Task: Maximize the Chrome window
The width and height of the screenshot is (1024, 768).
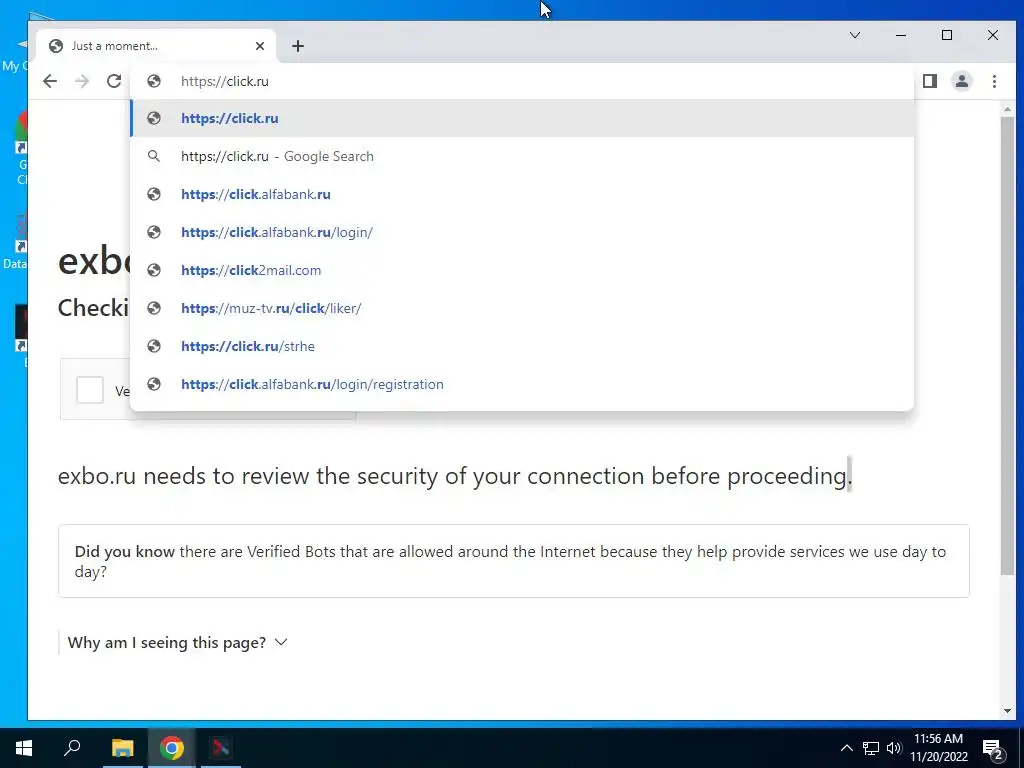Action: pyautogui.click(x=947, y=35)
